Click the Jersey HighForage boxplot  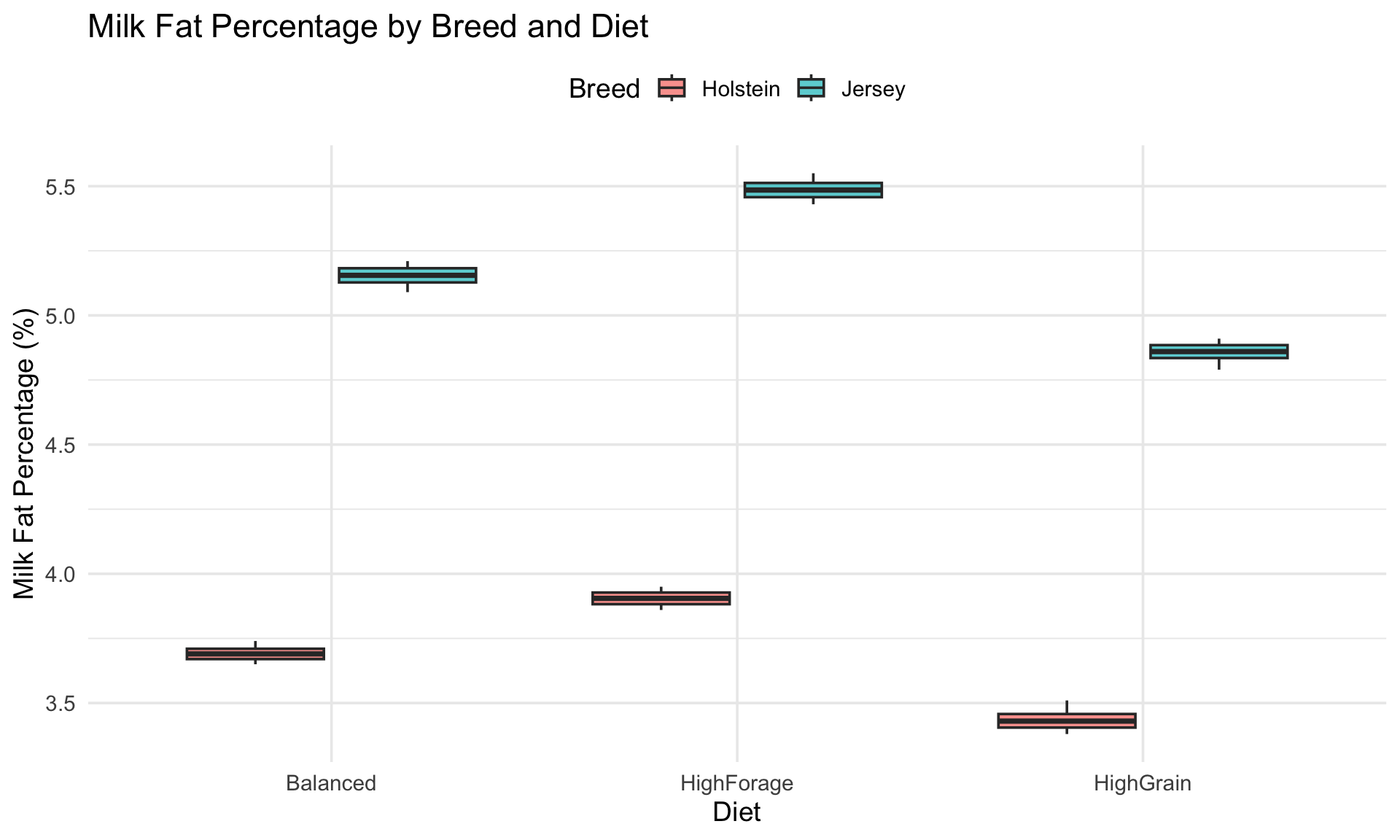(813, 190)
